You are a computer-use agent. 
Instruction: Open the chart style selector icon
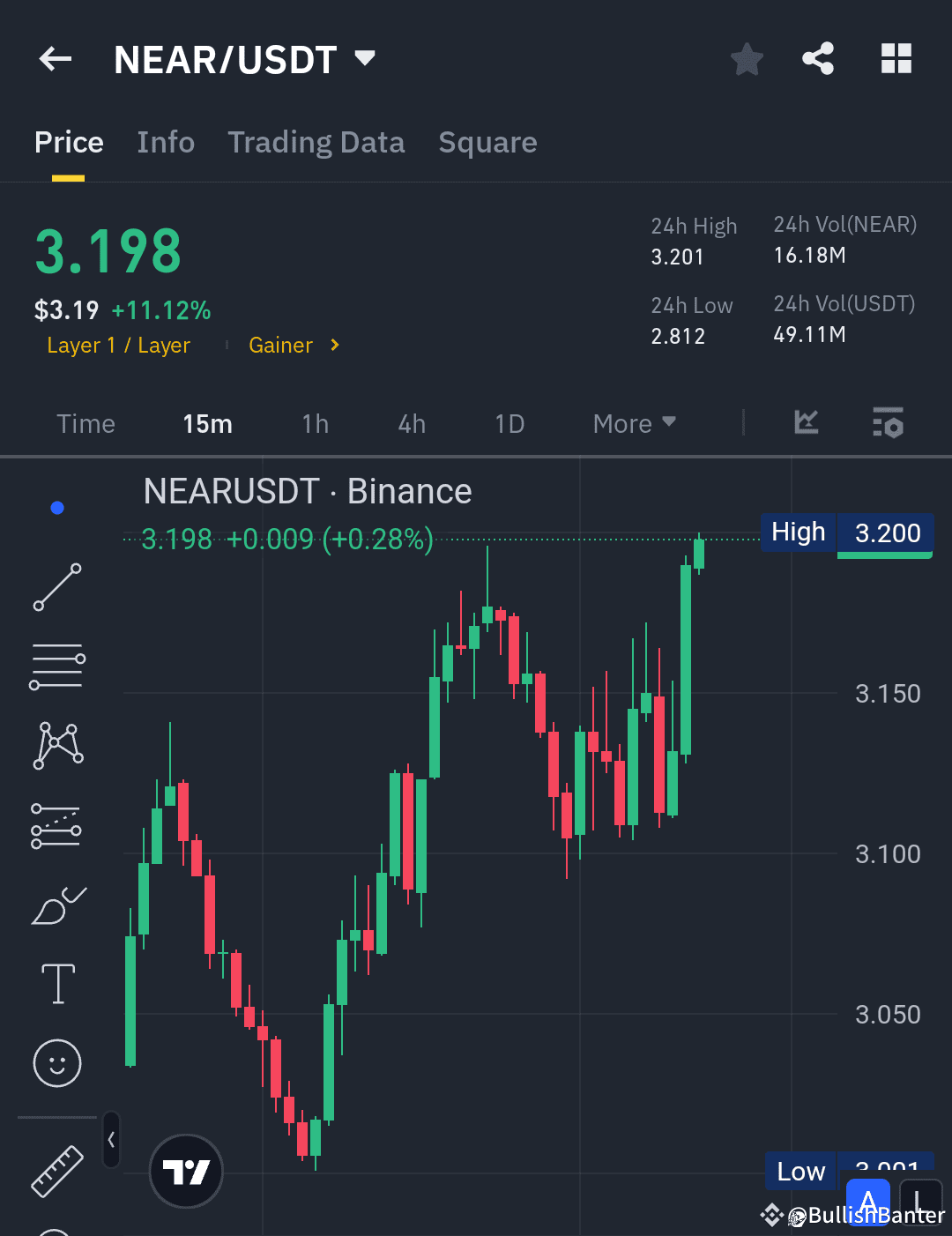coord(805,423)
